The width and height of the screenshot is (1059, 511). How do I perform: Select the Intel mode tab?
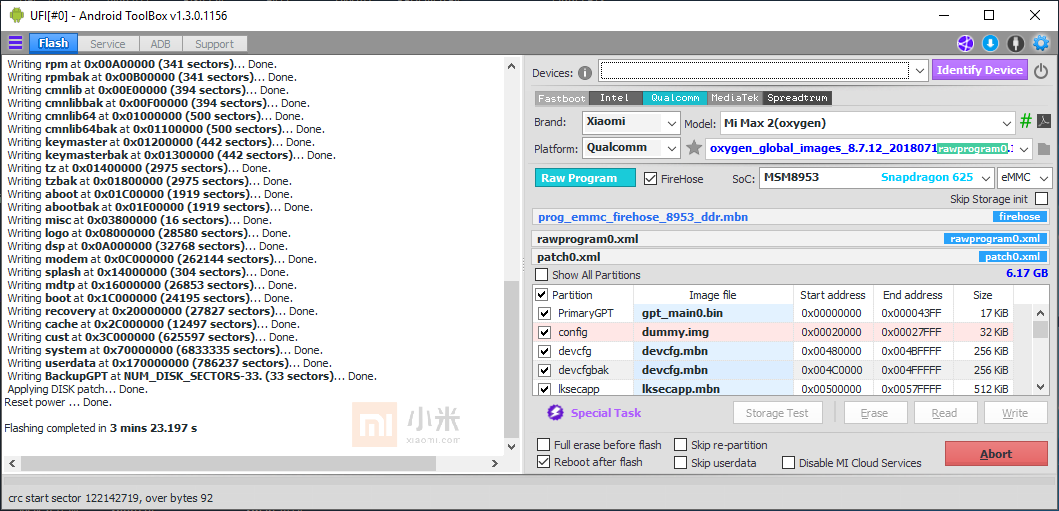pos(615,98)
